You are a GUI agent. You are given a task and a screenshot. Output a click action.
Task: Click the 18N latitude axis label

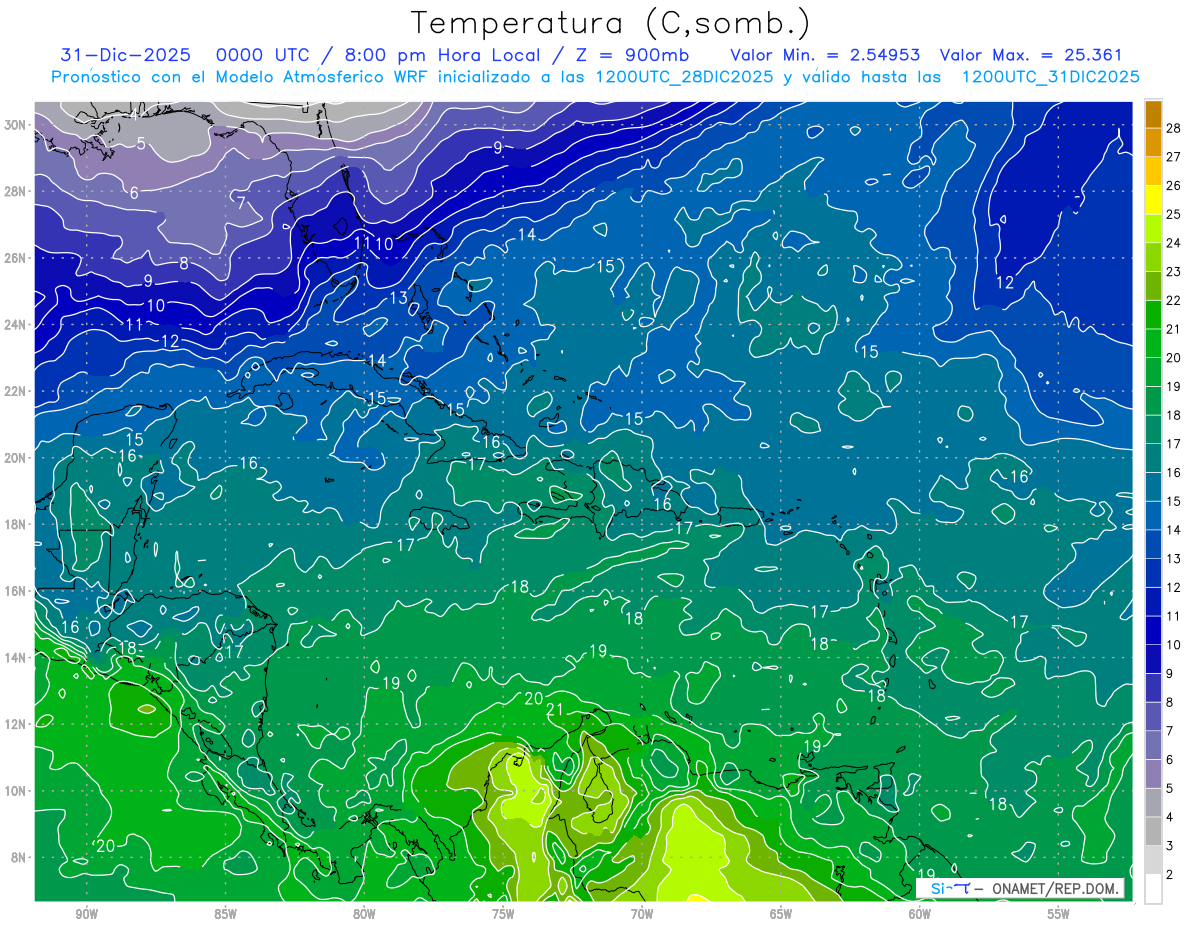tap(16, 524)
